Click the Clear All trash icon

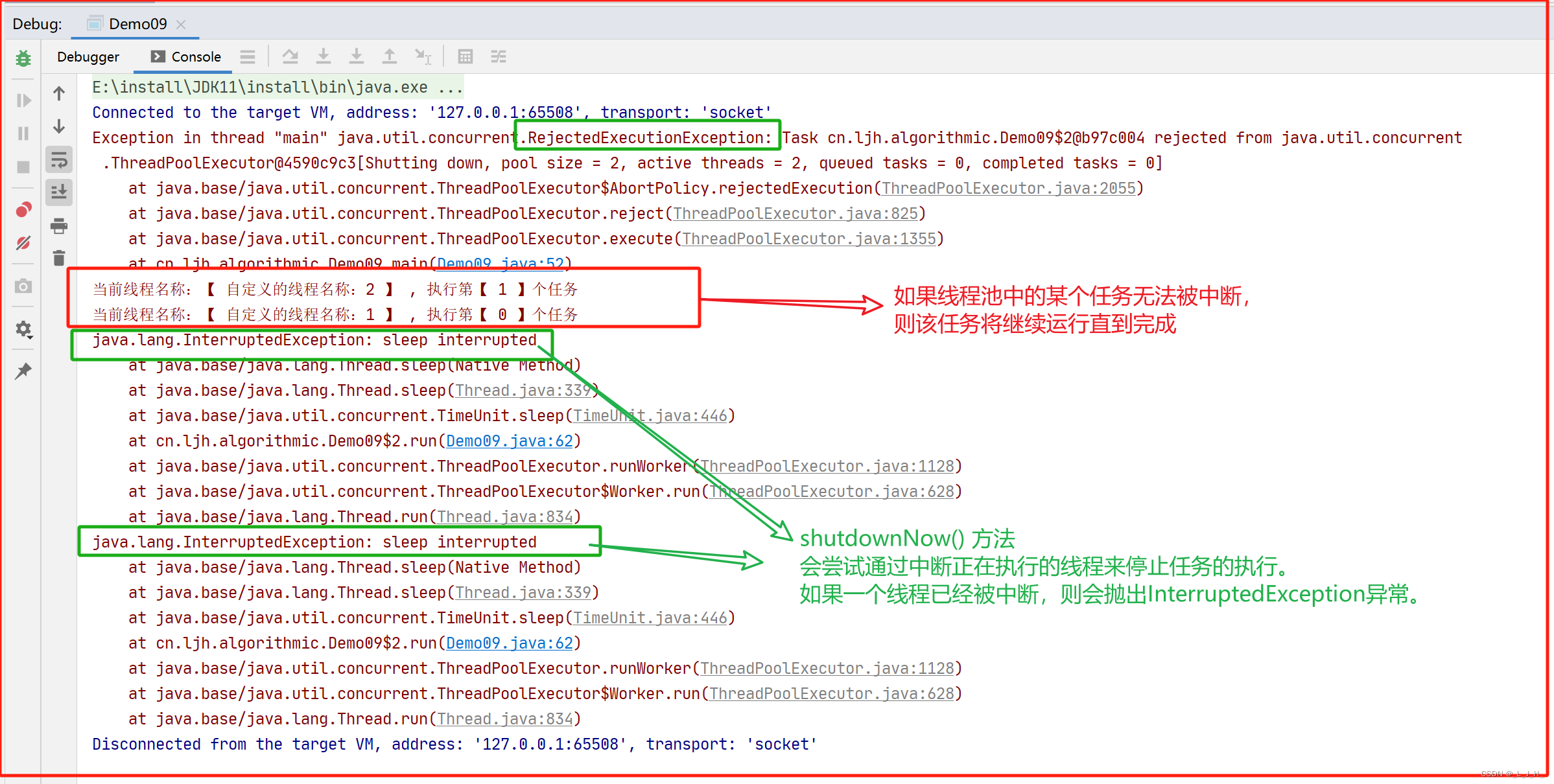[59, 258]
